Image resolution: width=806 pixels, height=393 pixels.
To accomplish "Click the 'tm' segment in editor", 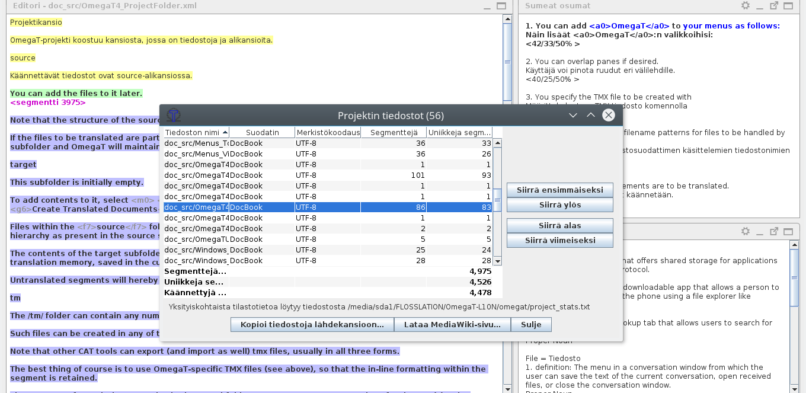I will pos(15,298).
